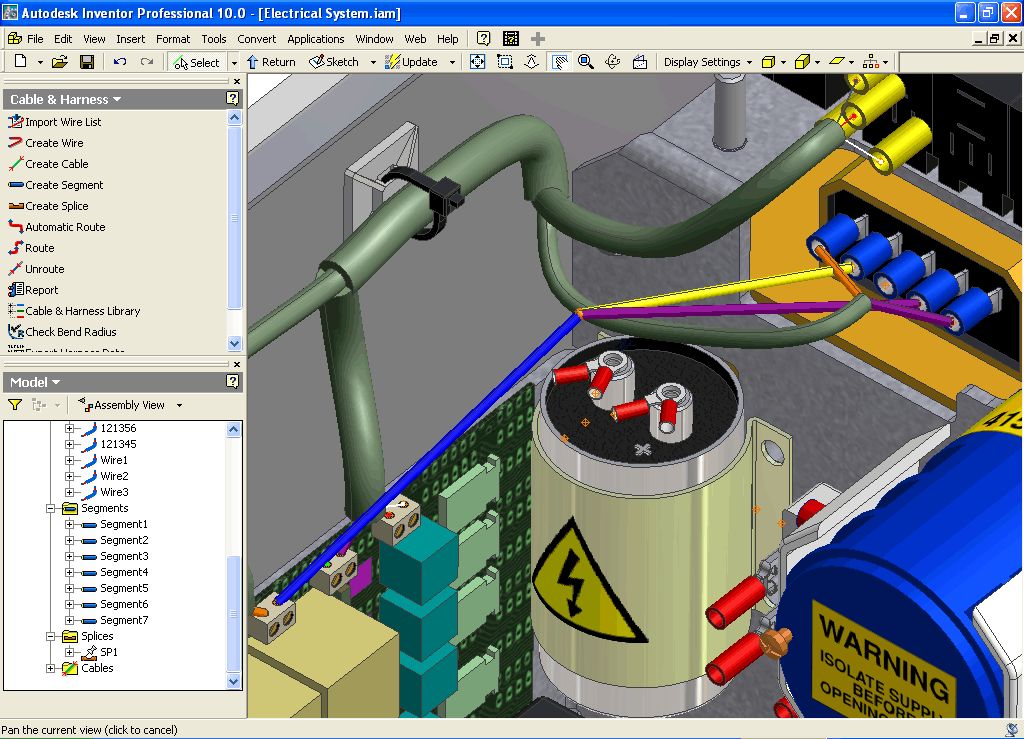Collapse the Splices folder
The height and width of the screenshot is (739, 1024).
point(50,636)
